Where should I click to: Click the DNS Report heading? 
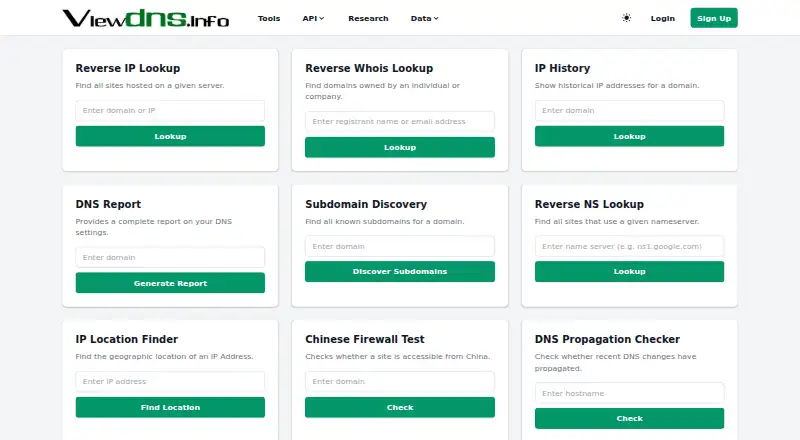(108, 204)
